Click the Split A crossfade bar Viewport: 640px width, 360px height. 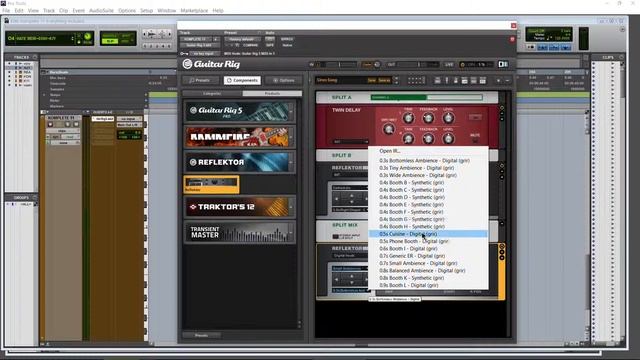point(427,98)
